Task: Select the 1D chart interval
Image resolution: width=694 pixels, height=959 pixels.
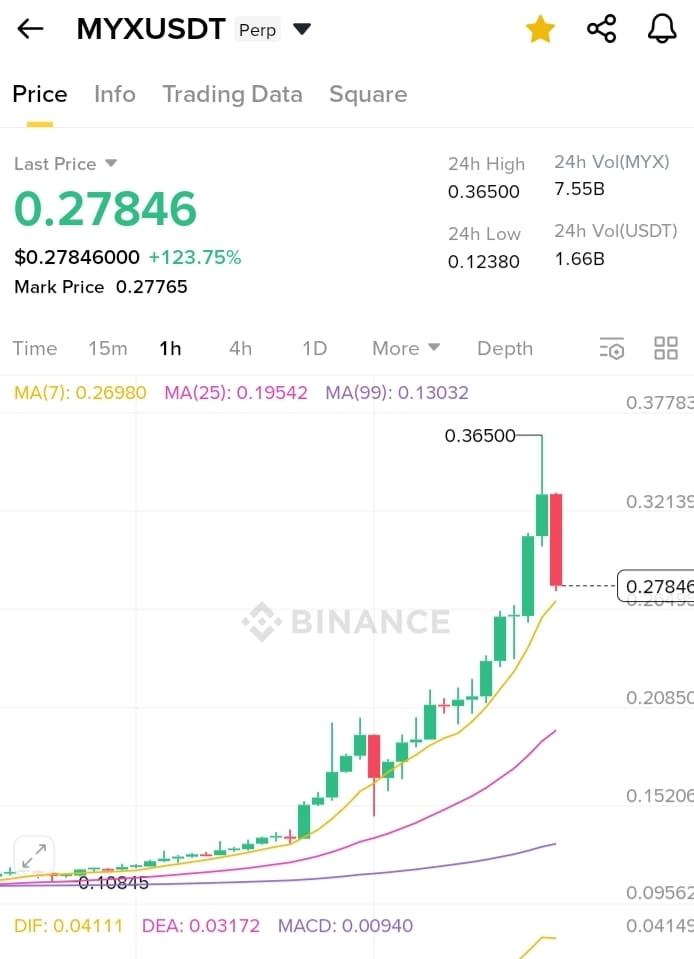Action: 314,348
